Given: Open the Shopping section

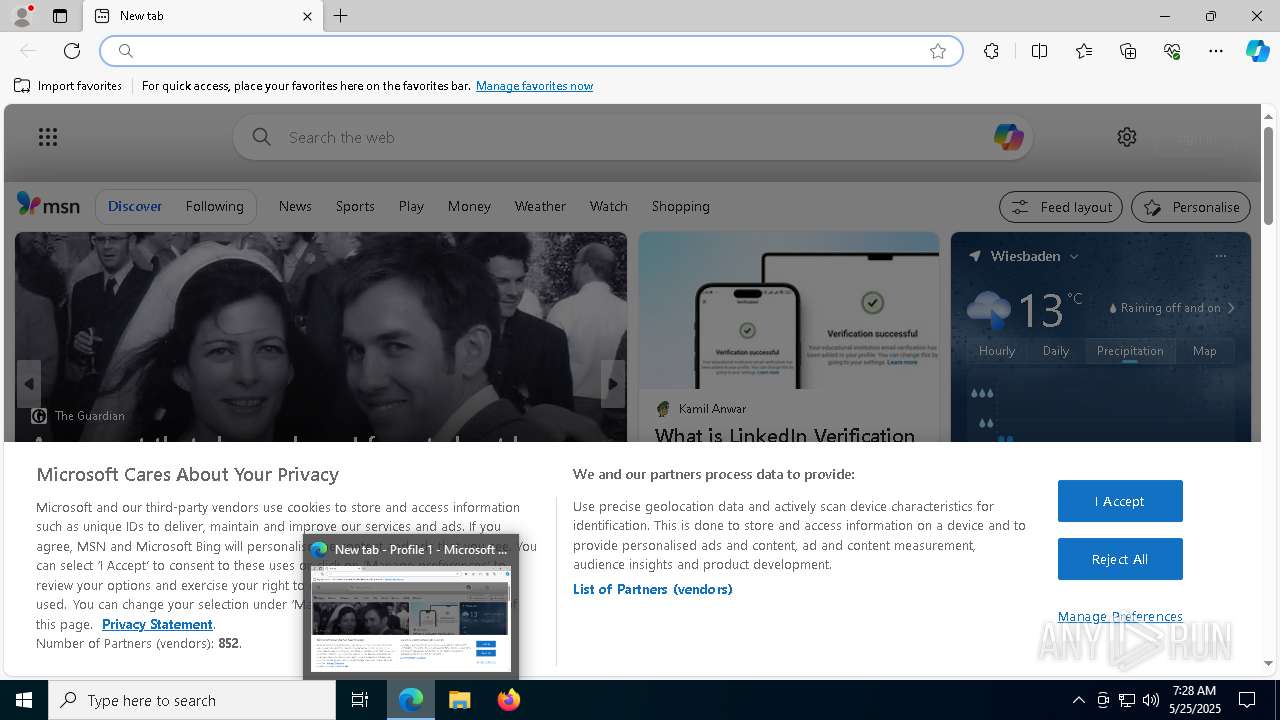Looking at the screenshot, I should pyautogui.click(x=680, y=206).
